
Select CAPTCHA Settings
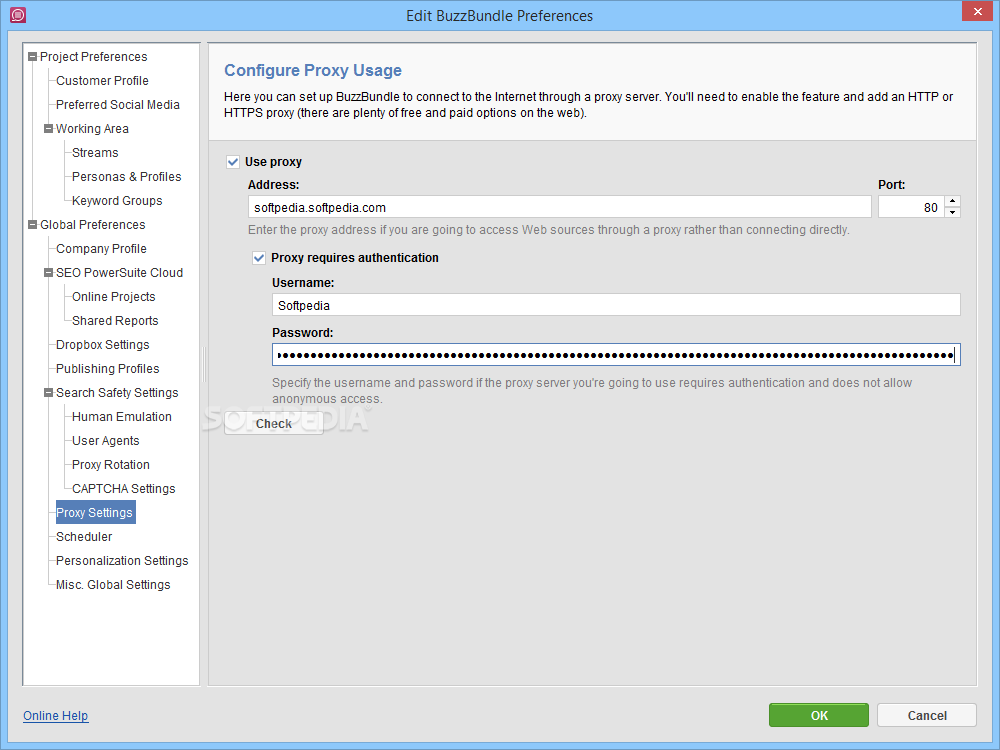(124, 489)
